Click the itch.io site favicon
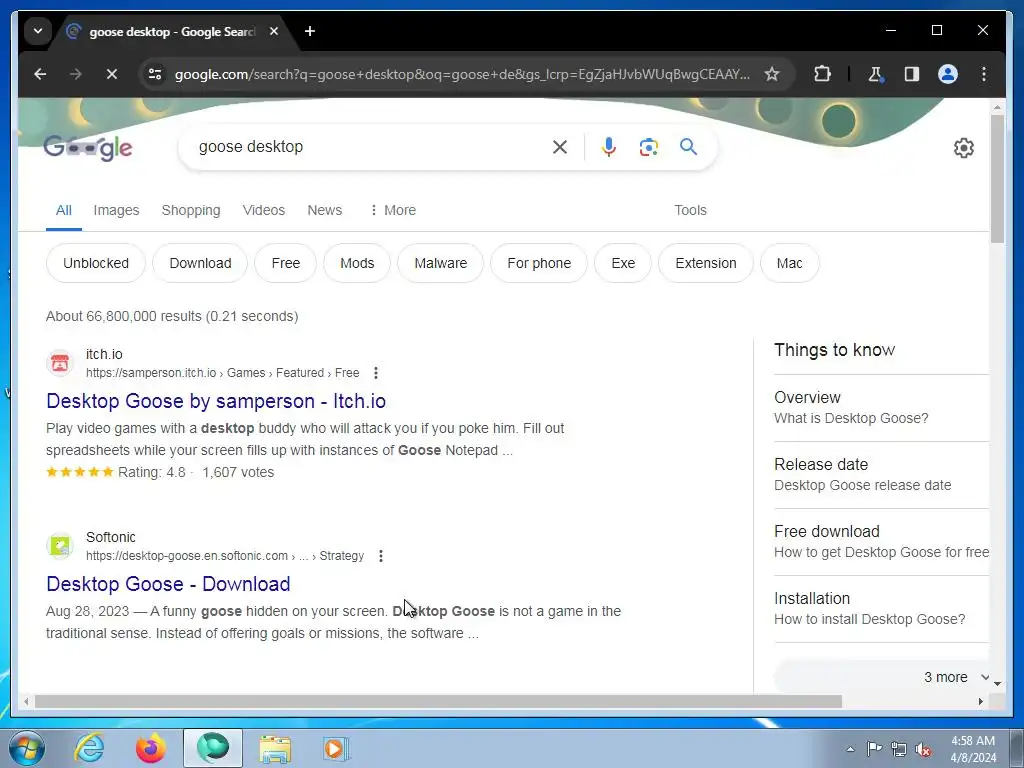This screenshot has width=1024, height=768. (x=60, y=363)
